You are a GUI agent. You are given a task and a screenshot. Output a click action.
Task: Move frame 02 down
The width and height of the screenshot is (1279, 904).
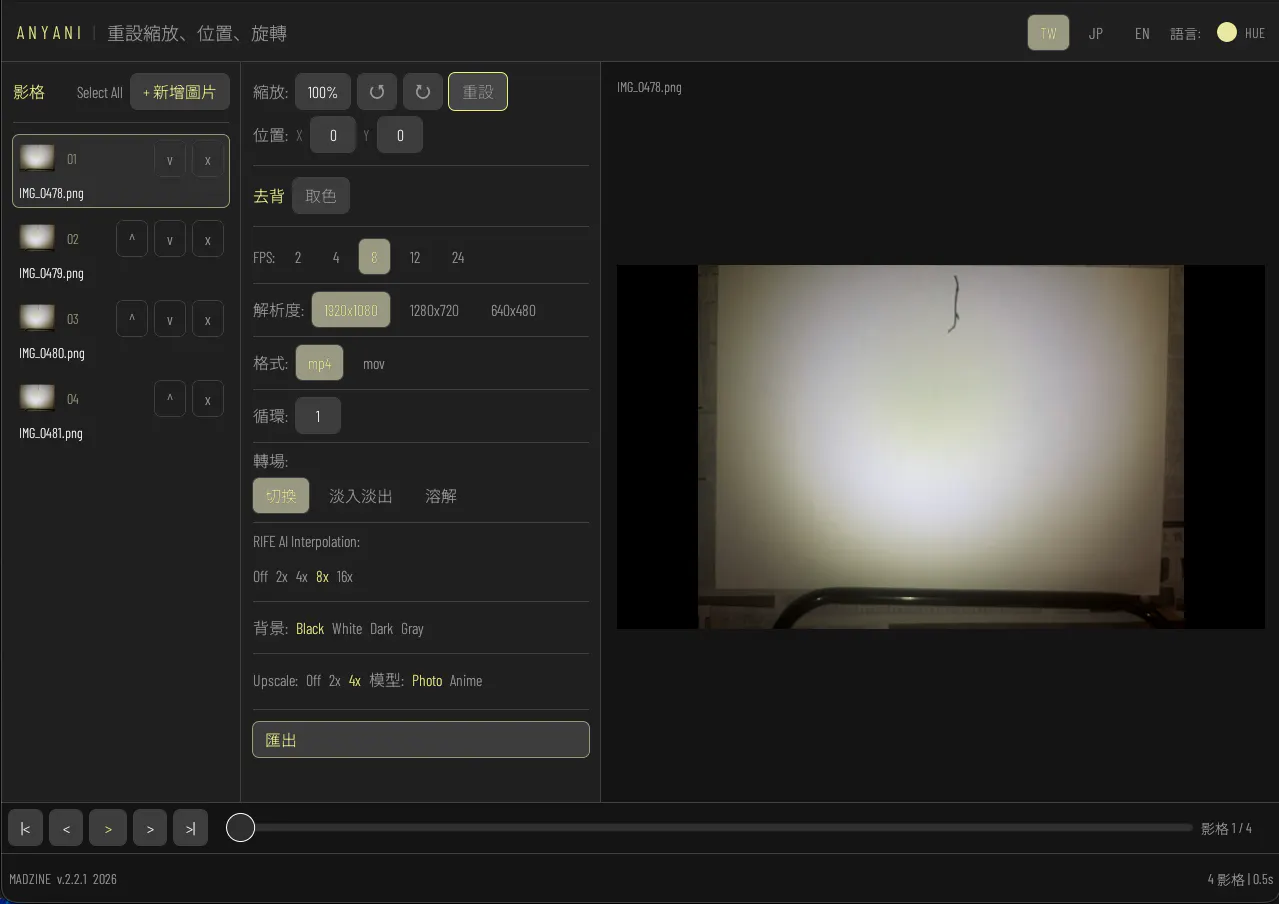170,239
